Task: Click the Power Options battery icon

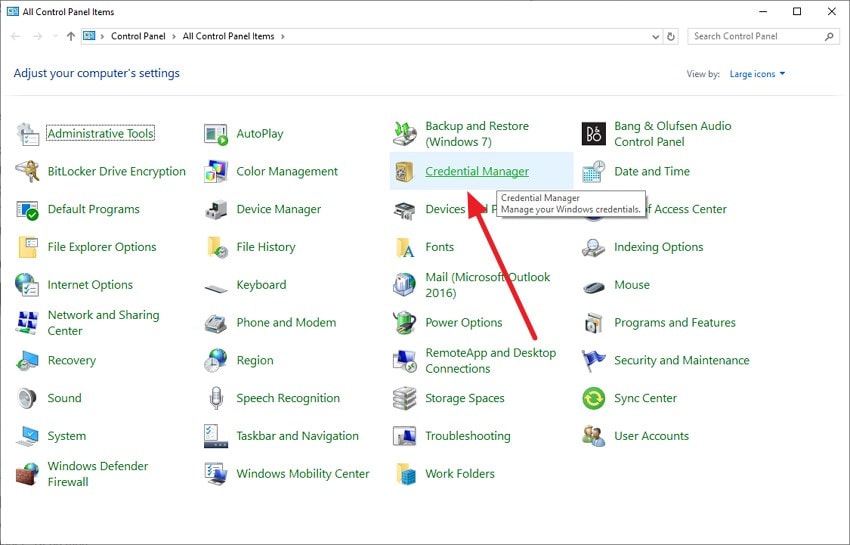Action: coord(404,323)
